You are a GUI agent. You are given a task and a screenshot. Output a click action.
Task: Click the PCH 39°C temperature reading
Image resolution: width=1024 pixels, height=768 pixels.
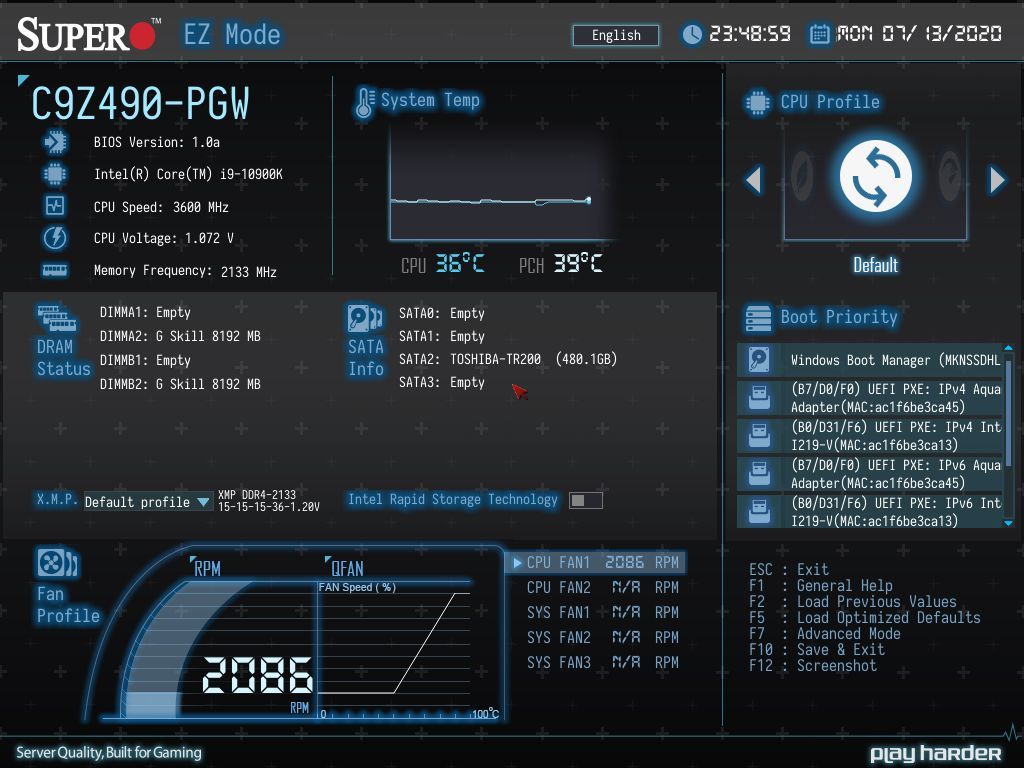560,264
